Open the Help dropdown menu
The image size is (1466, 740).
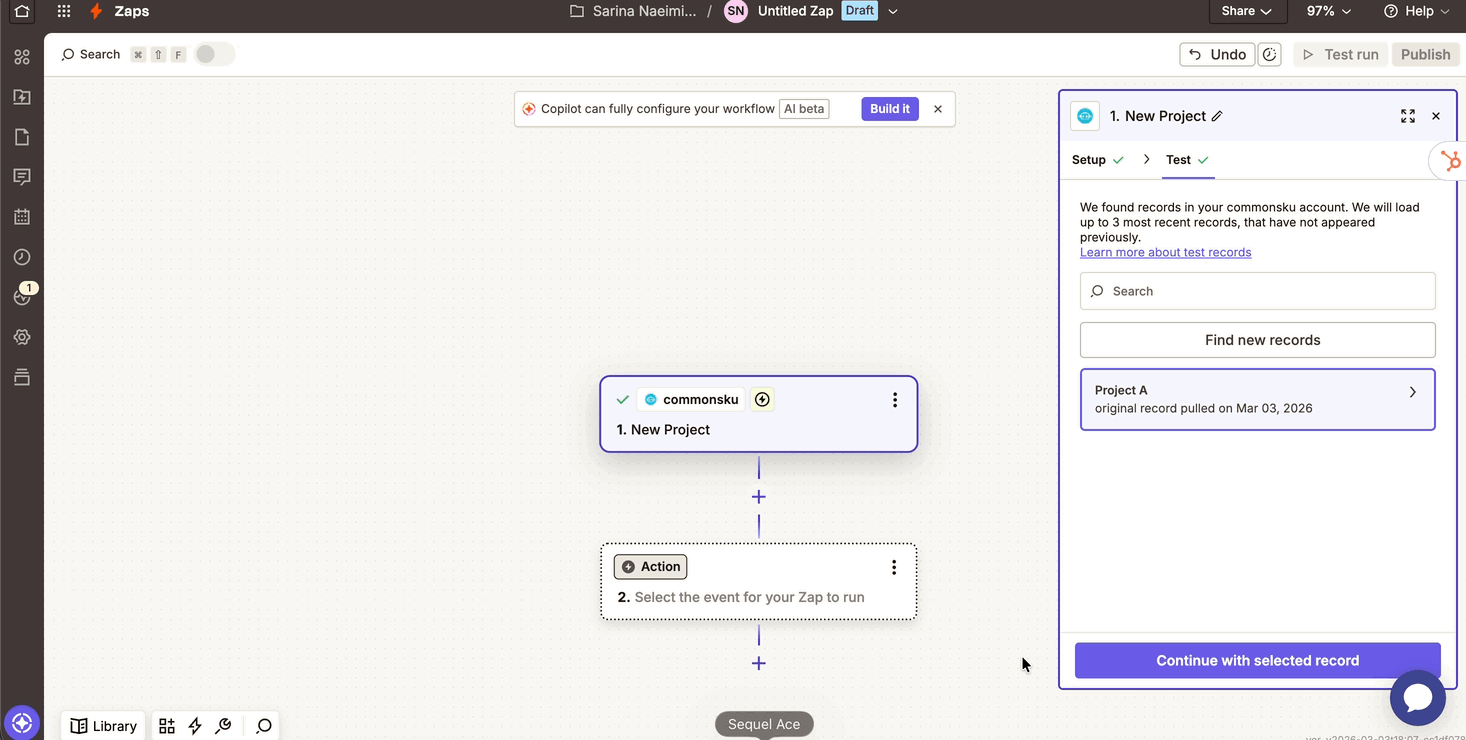tap(1416, 11)
